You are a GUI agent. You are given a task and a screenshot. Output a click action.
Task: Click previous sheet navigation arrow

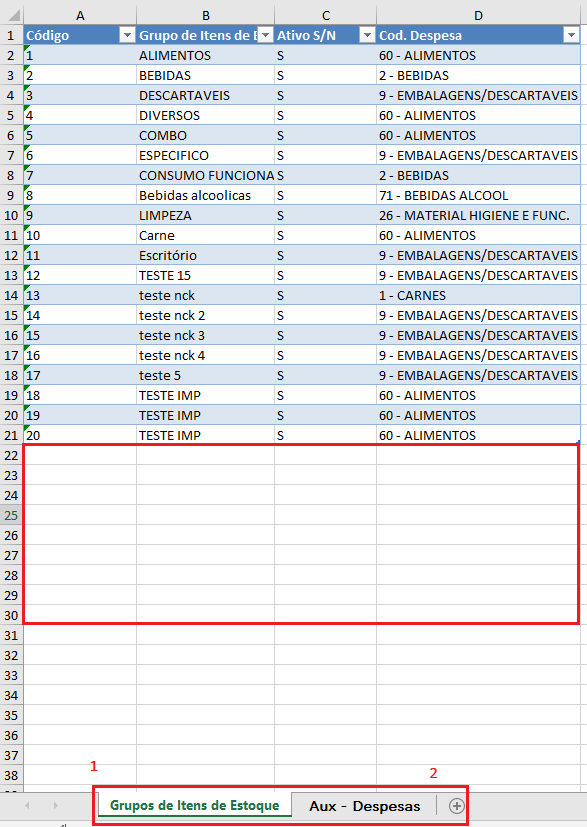pyautogui.click(x=27, y=805)
